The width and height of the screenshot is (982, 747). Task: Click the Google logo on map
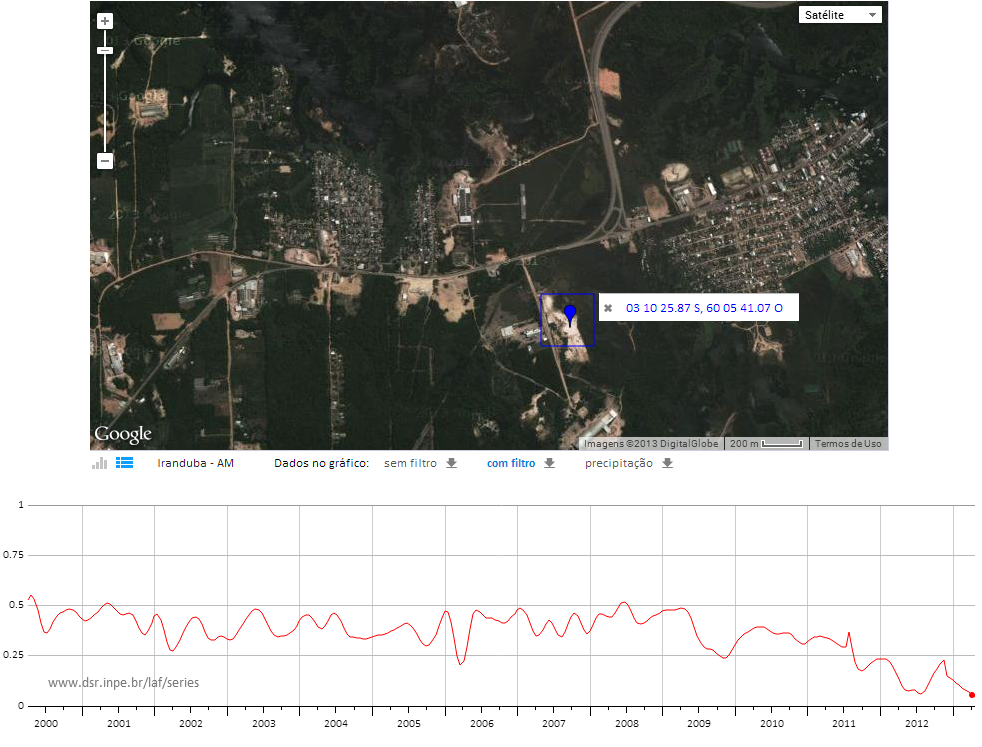[123, 434]
